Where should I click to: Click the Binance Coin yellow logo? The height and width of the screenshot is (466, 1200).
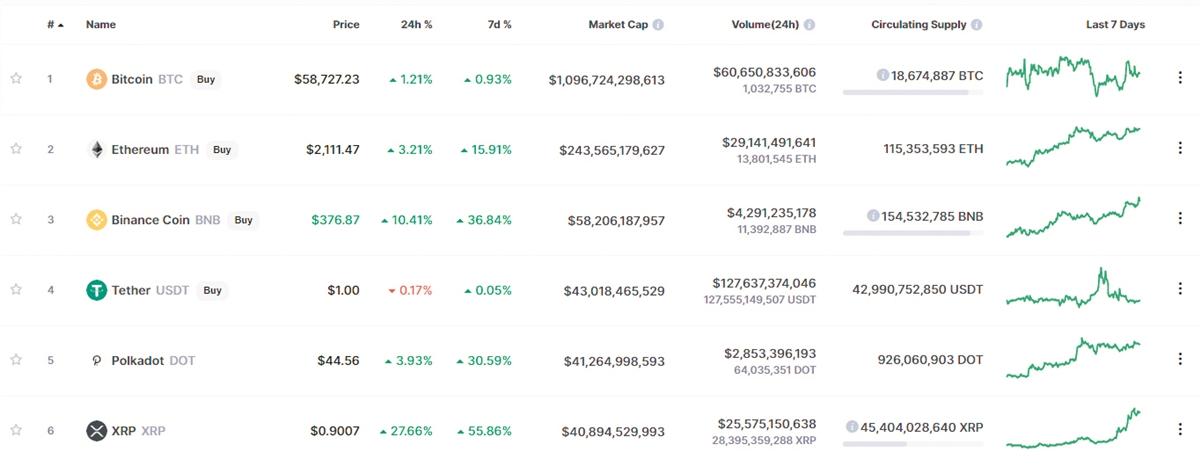coord(96,220)
